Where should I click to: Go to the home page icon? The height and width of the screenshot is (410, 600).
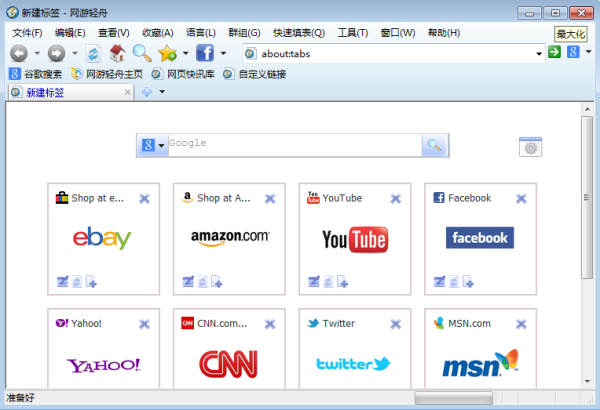[117, 53]
